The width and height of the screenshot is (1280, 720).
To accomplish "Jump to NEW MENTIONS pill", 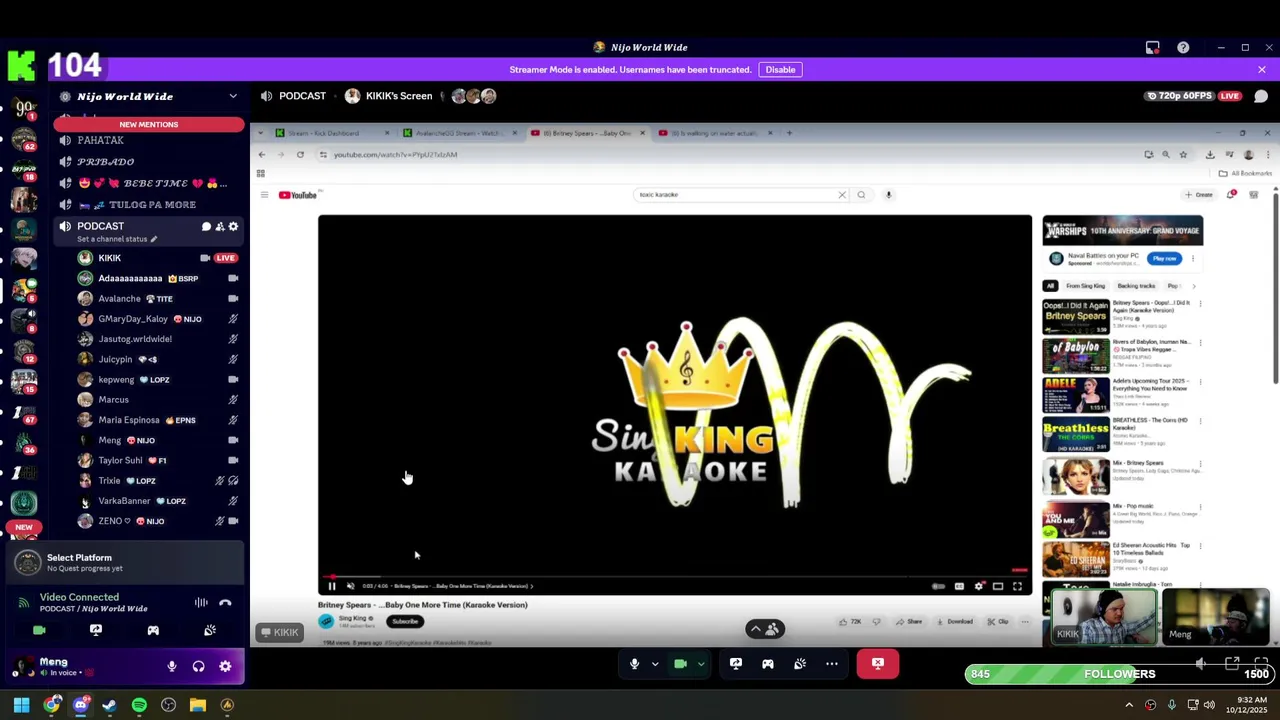I will (x=149, y=124).
